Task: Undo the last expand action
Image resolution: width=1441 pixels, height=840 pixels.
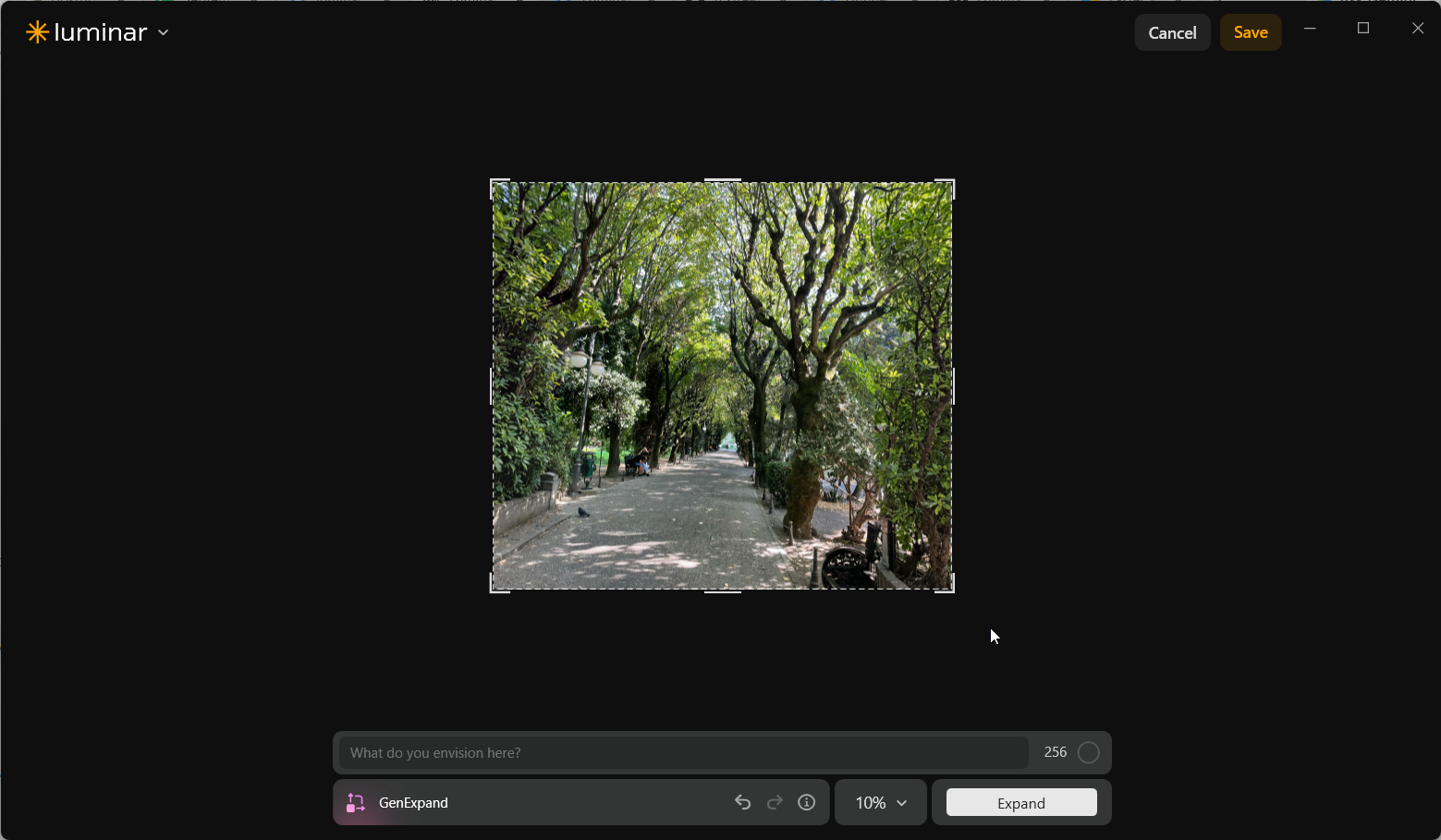Action: click(742, 802)
